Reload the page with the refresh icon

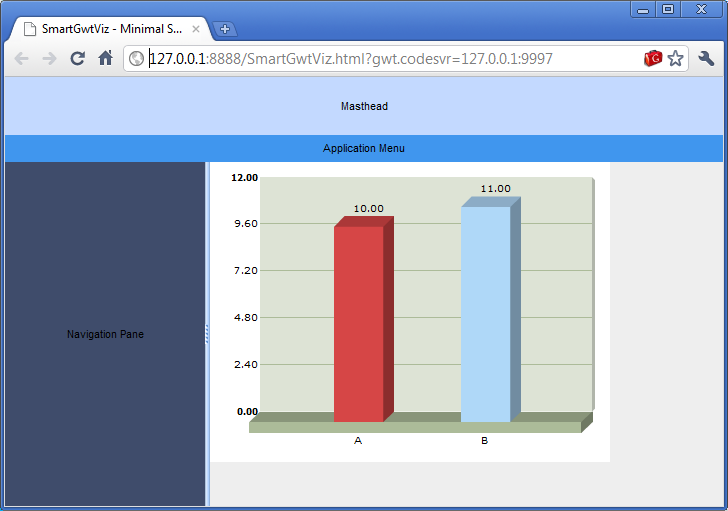pos(77,59)
